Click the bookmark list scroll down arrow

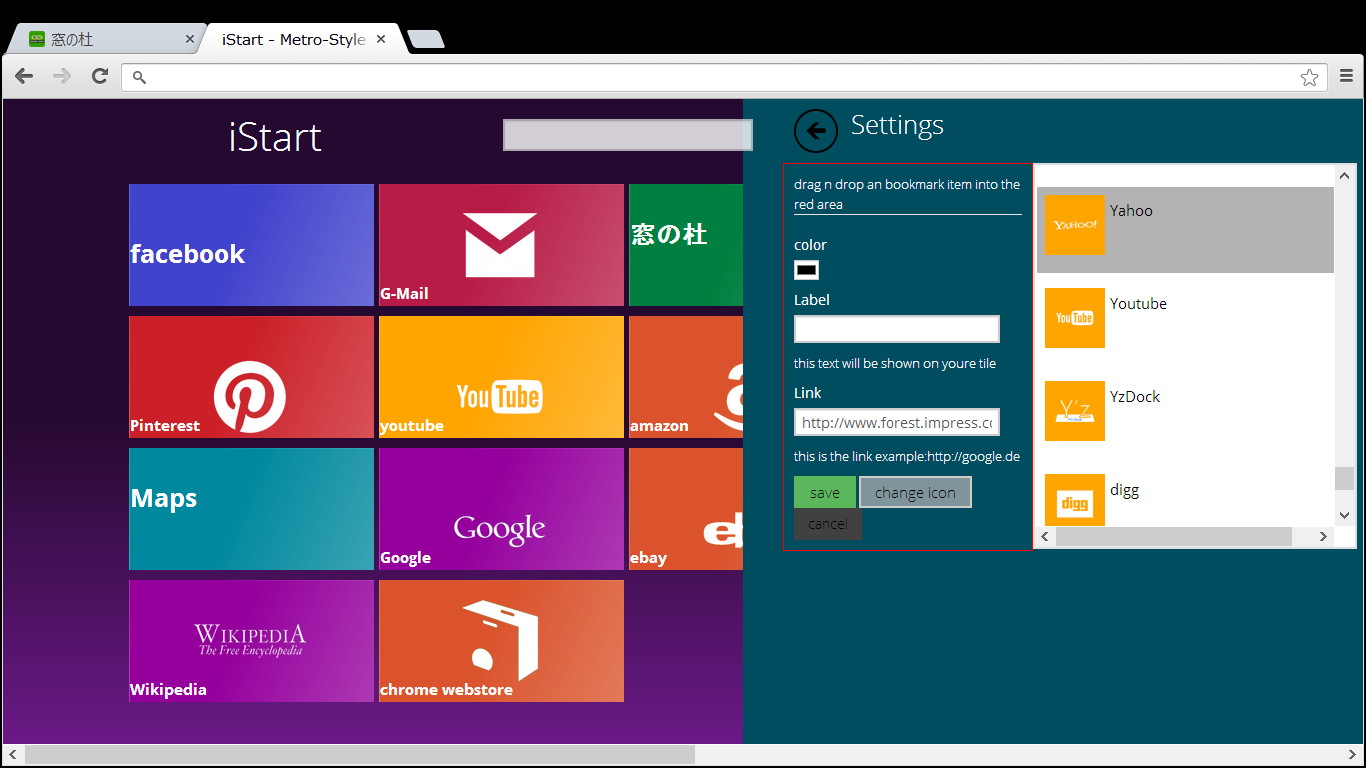pos(1345,515)
